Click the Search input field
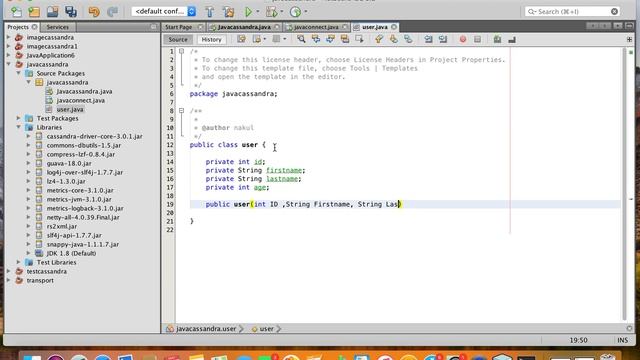 (572, 11)
